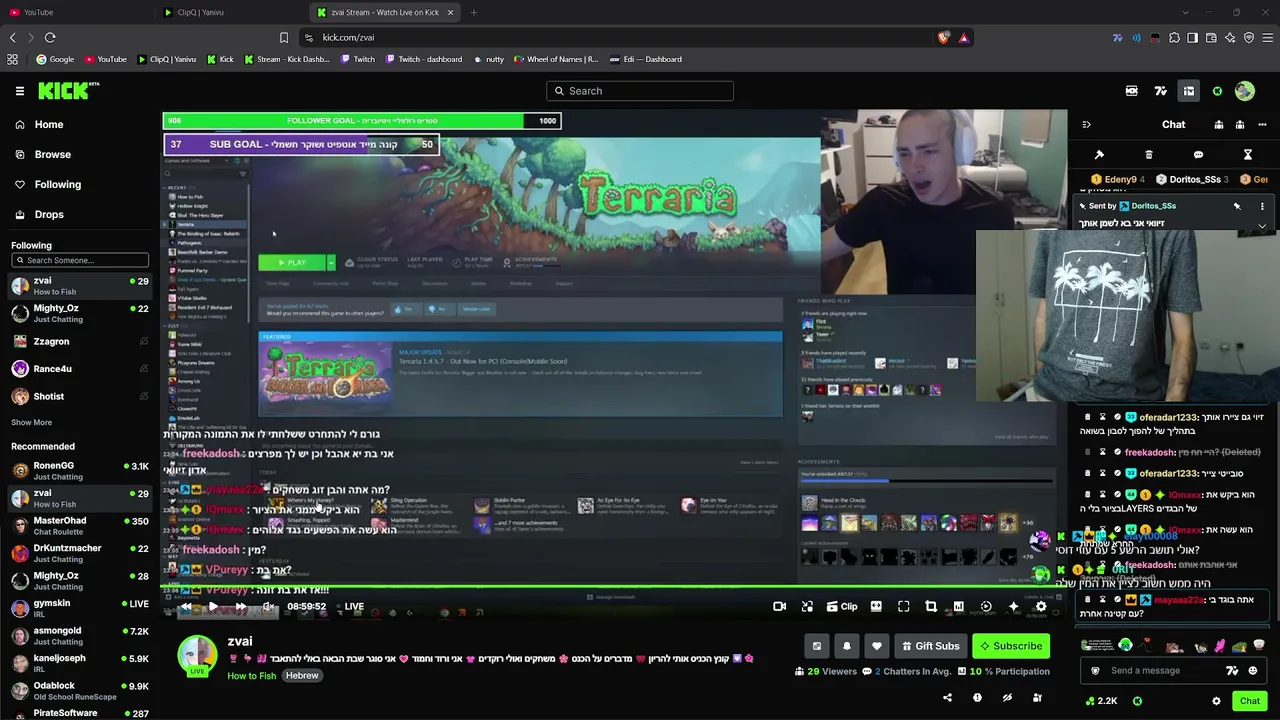Click the Hebrew language tag
1280x720 pixels.
(302, 676)
